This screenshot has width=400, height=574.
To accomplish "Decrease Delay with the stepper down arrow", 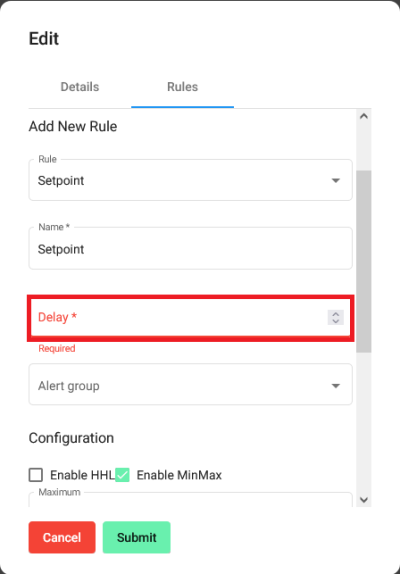I will (336, 321).
